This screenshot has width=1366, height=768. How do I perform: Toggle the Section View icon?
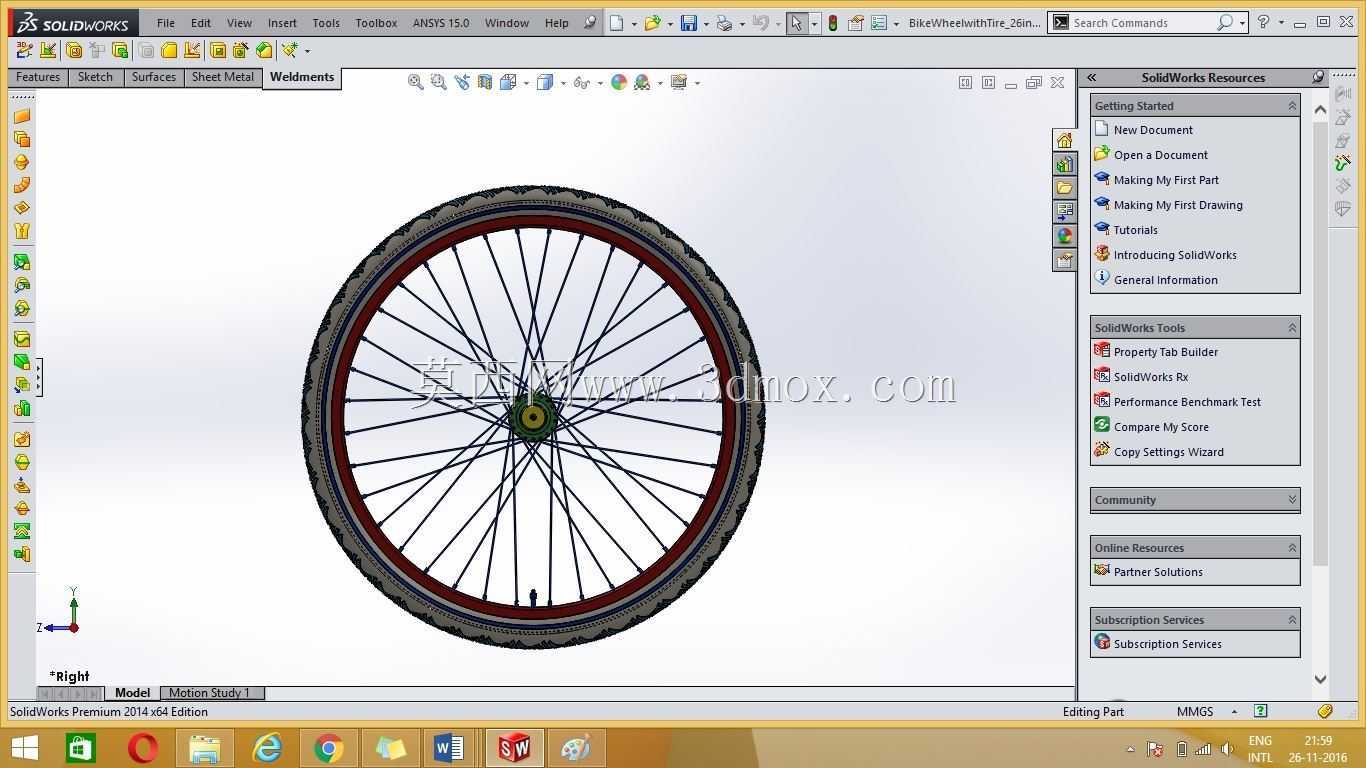click(485, 82)
